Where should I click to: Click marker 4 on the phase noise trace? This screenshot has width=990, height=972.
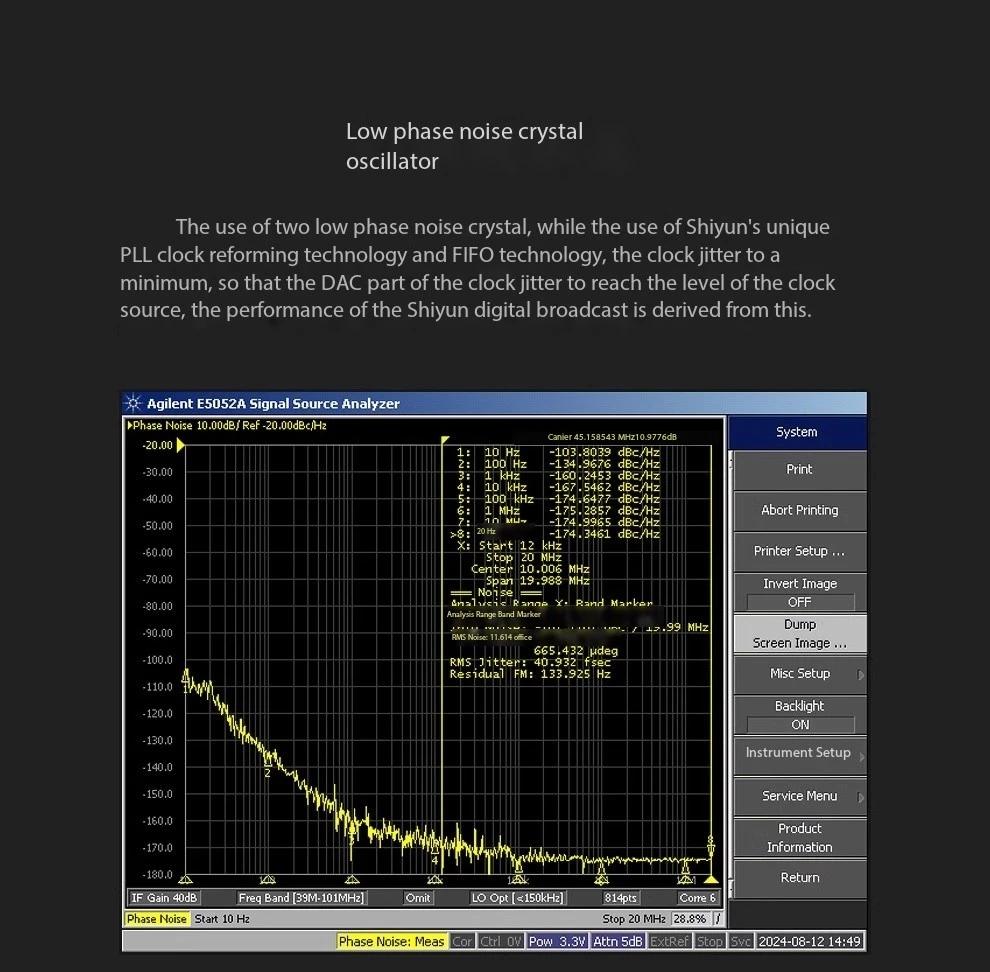point(434,859)
